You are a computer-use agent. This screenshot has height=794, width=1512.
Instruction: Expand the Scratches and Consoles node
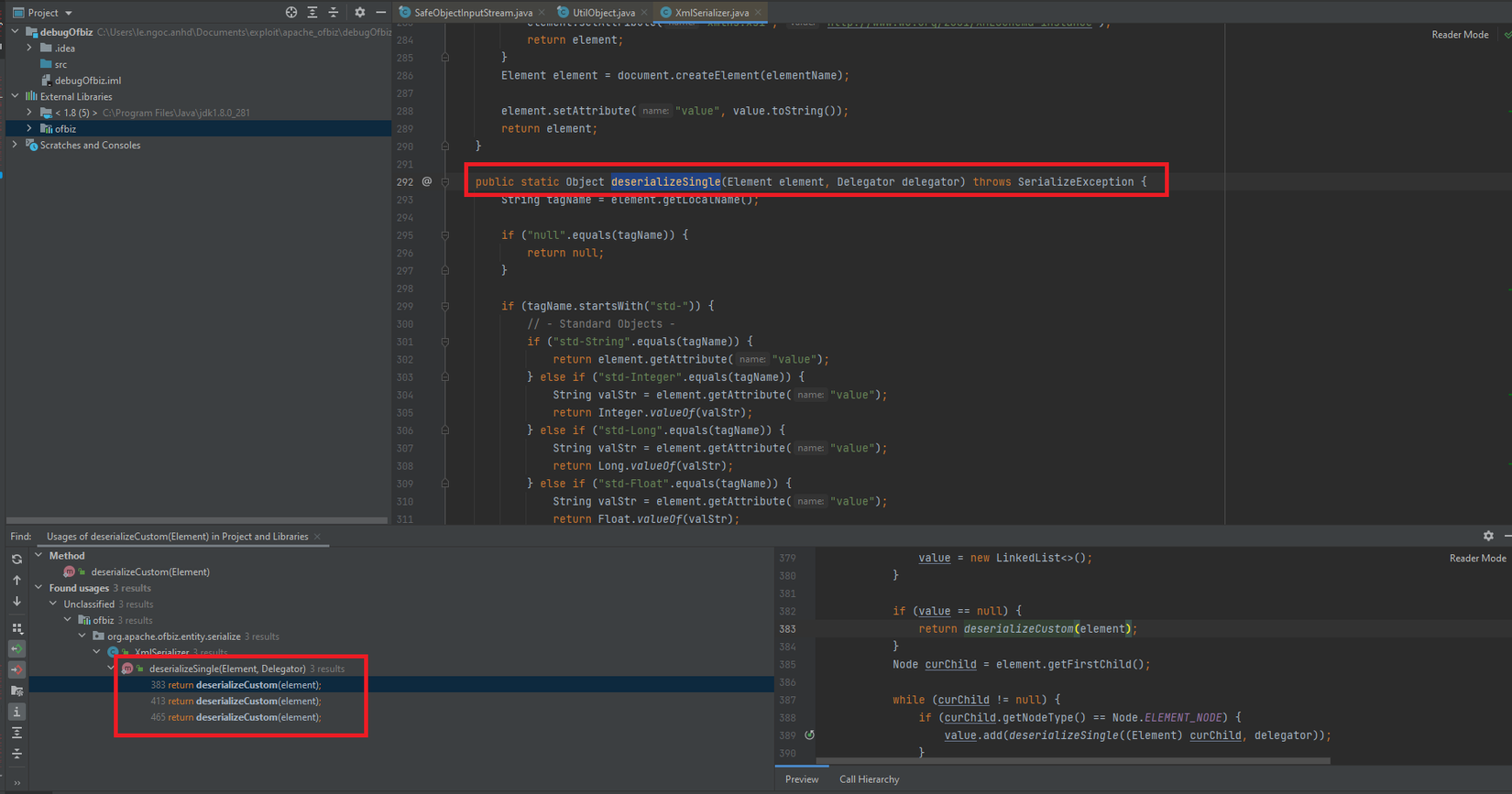[x=15, y=145]
